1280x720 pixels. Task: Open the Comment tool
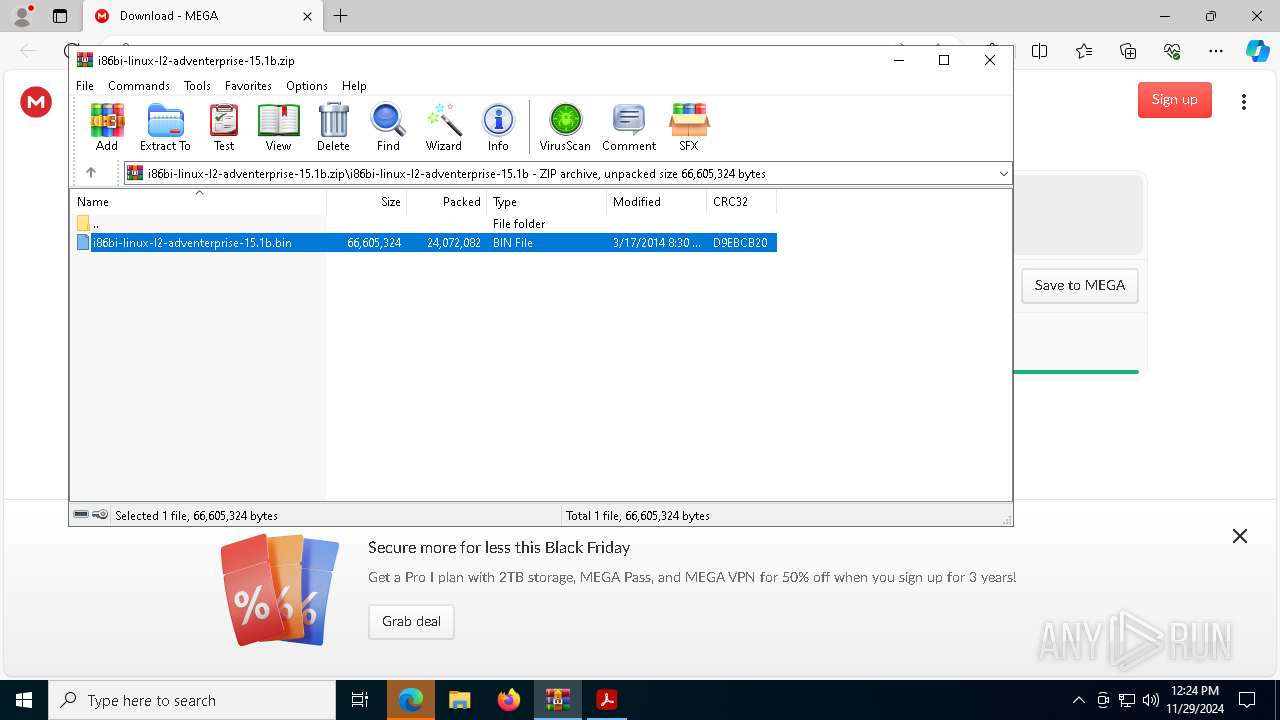coord(629,127)
